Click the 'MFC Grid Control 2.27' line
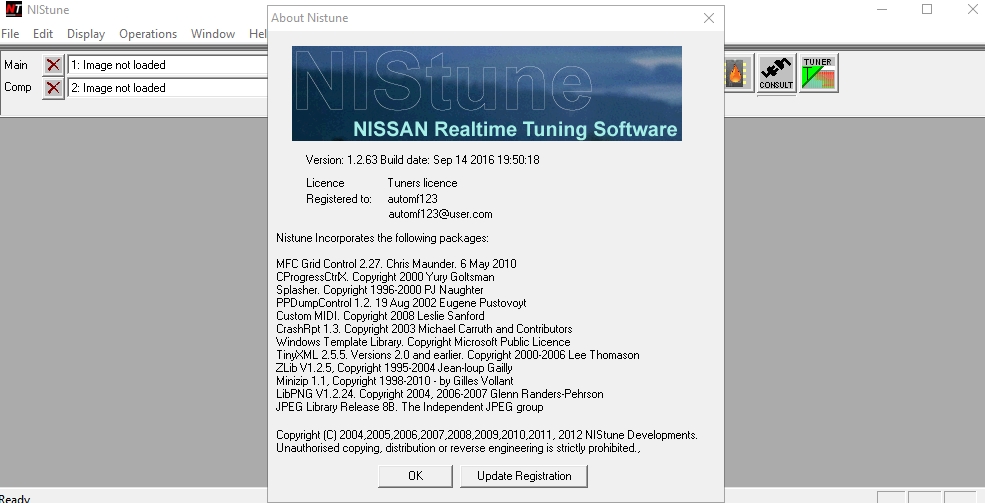 (396, 264)
